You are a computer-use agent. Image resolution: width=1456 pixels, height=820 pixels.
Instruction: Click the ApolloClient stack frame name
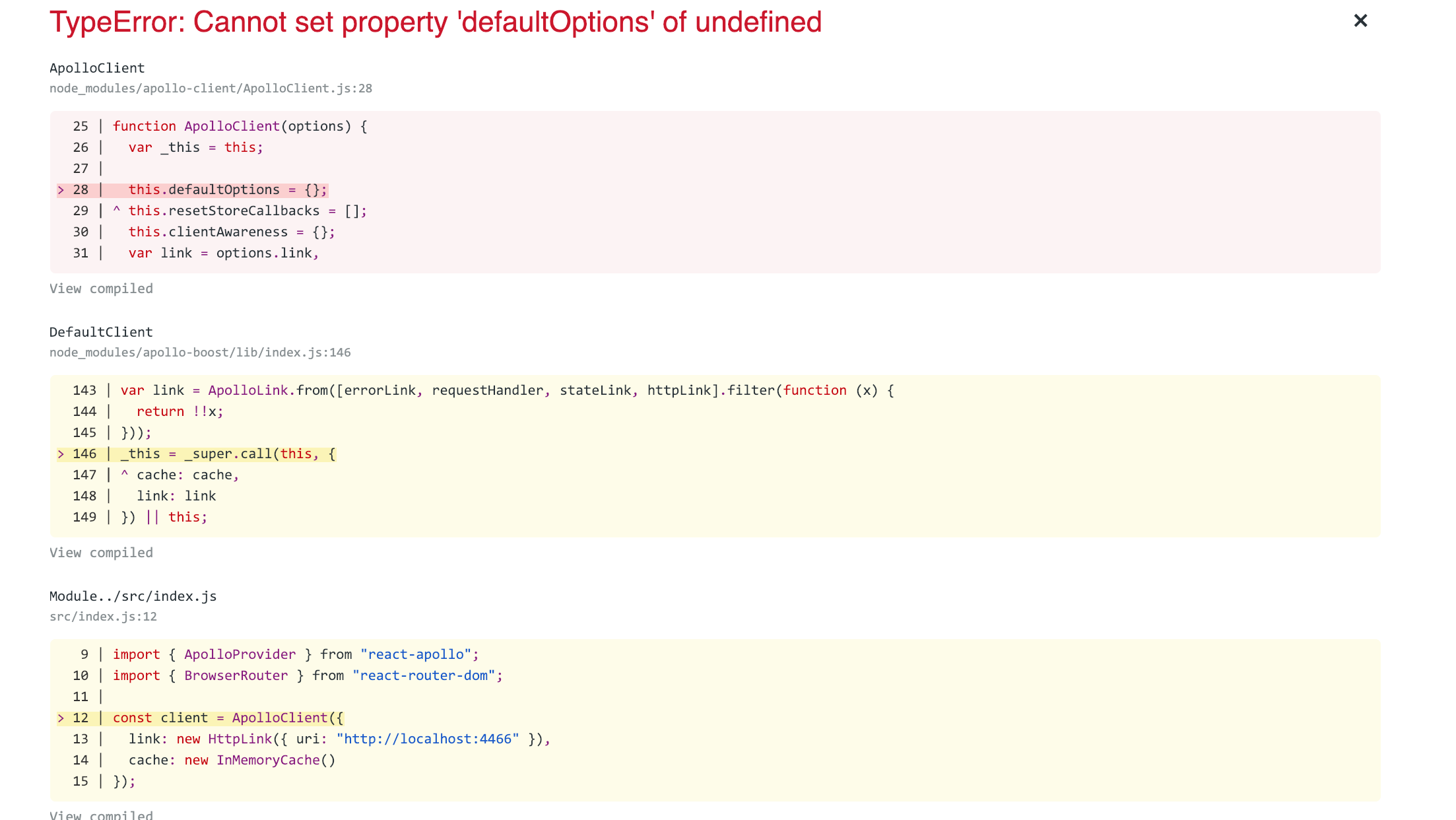coord(97,68)
